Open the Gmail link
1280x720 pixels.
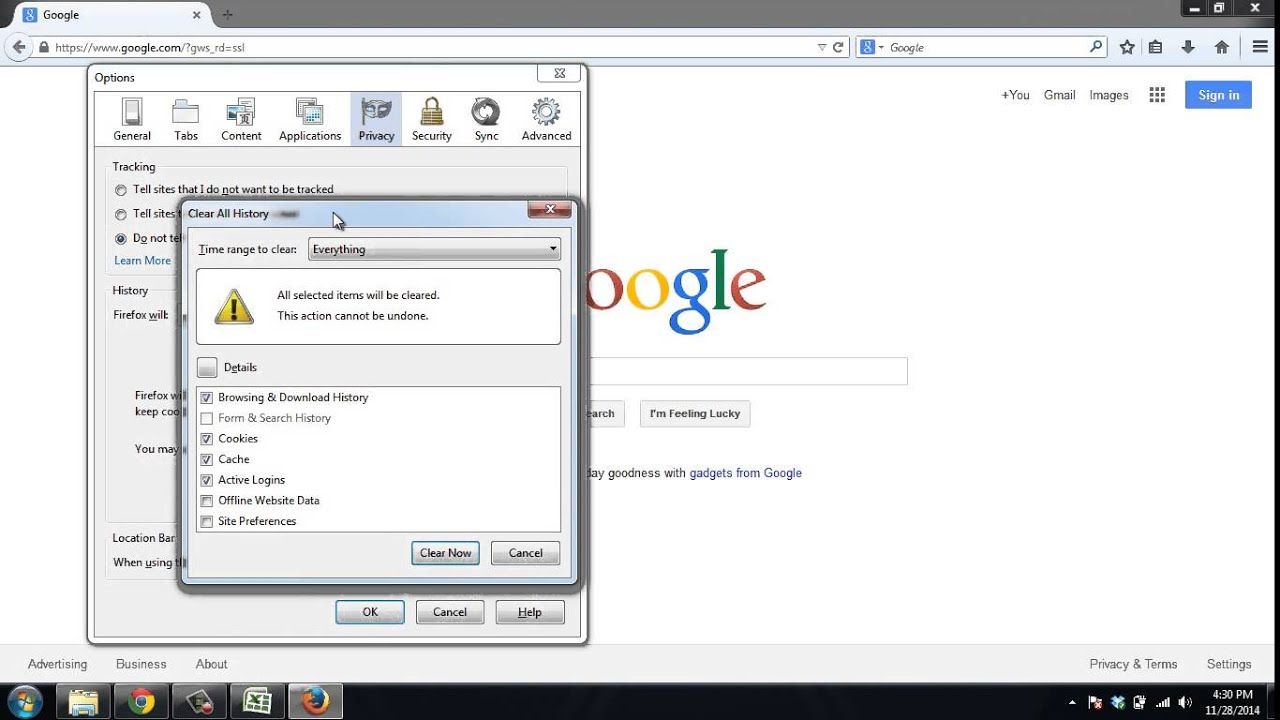pyautogui.click(x=1059, y=95)
